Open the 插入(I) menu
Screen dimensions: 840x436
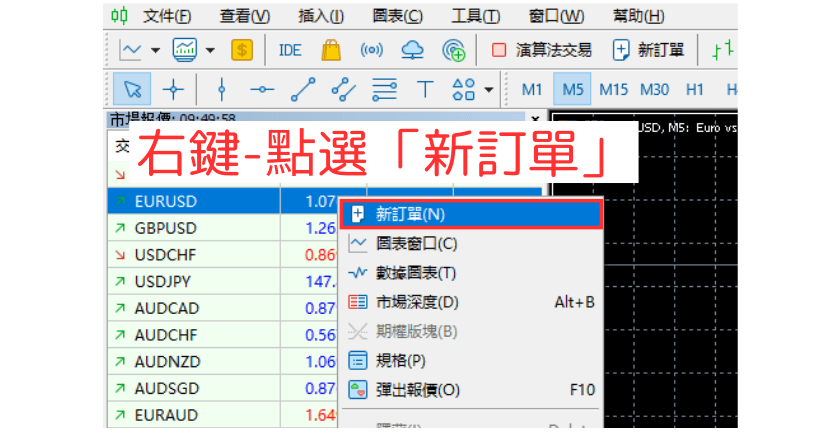click(321, 16)
